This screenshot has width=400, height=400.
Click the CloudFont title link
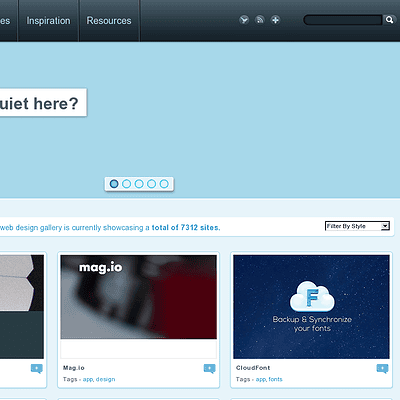253,368
